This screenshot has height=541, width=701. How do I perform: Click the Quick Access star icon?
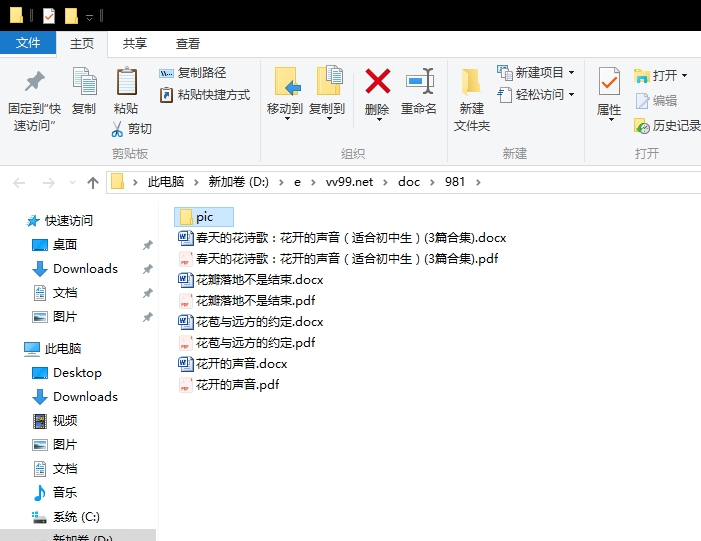tap(33, 221)
